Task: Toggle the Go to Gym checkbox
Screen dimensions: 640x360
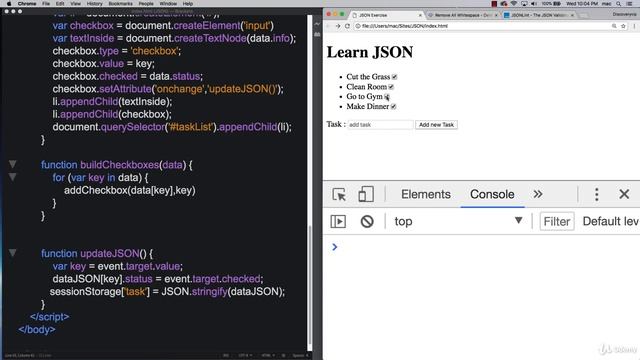Action: (x=387, y=97)
